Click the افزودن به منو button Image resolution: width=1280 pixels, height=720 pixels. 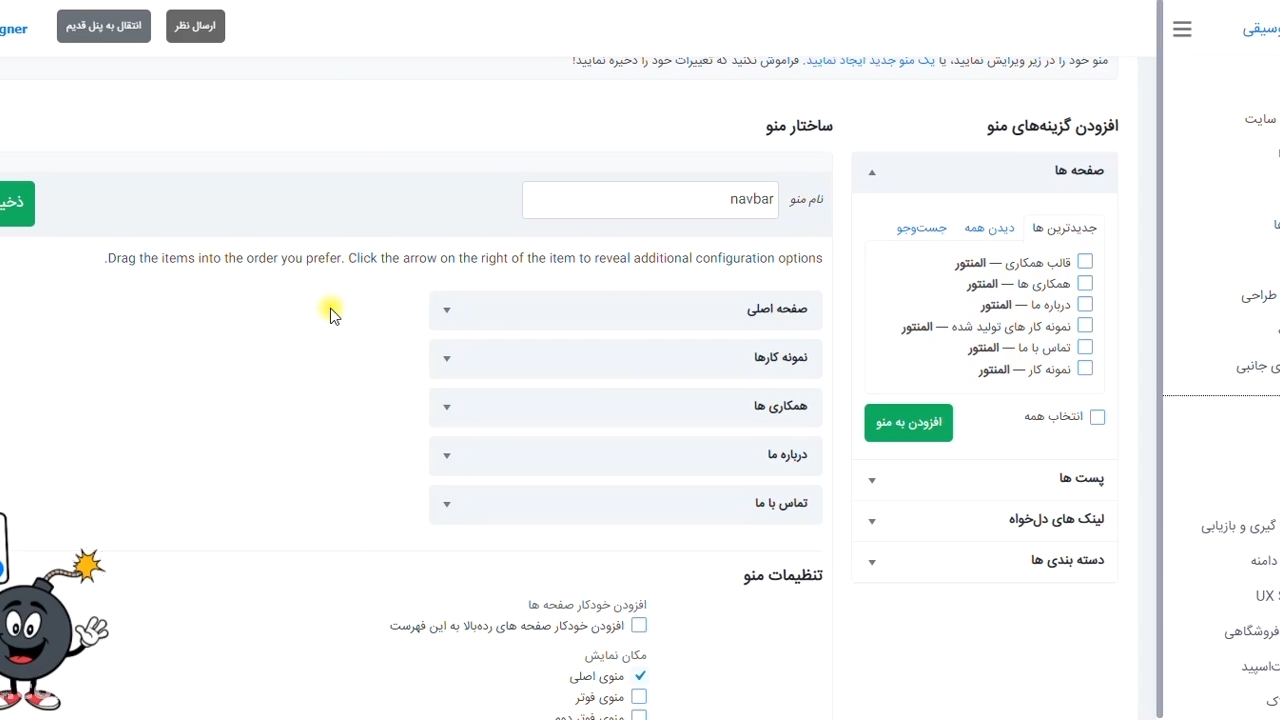coord(909,423)
